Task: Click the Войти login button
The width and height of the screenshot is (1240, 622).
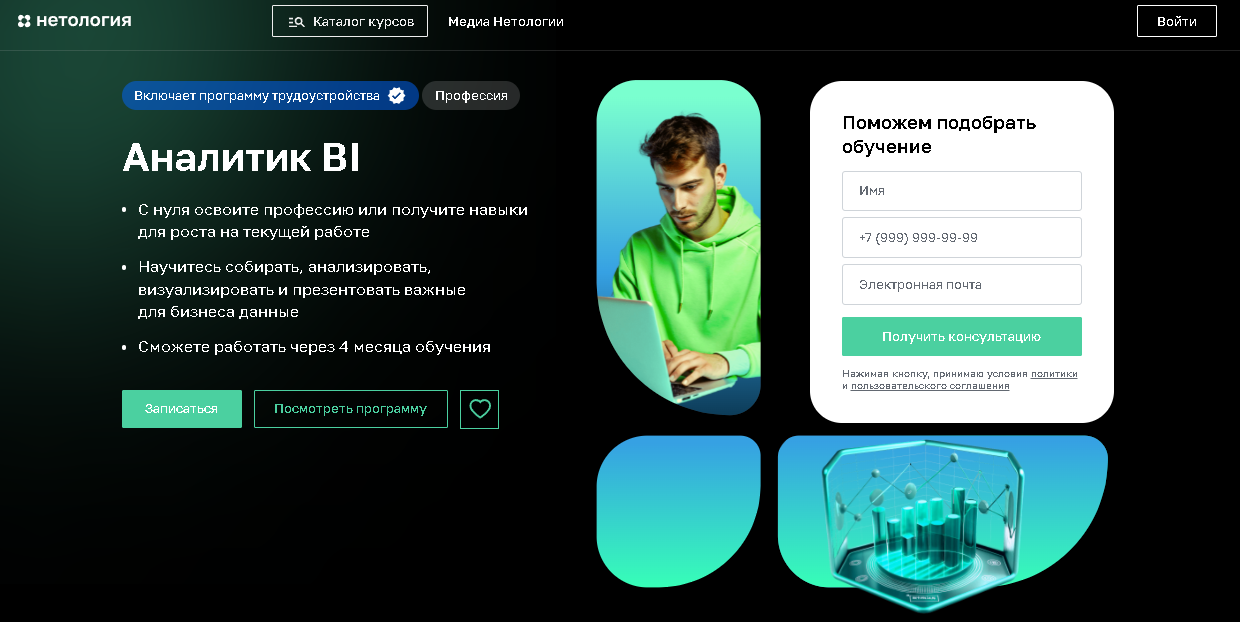Action: (1177, 21)
